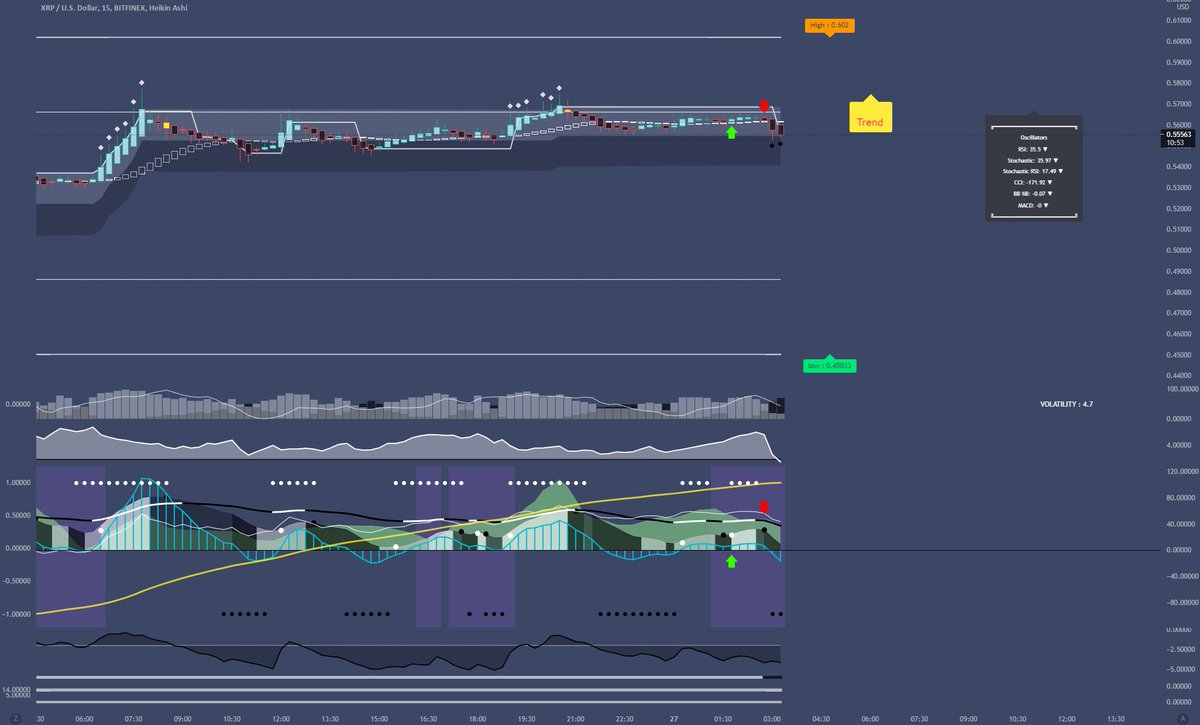Viewport: 1200px width, 725px height.
Task: Select the green buy arrow below the candles
Action: (731, 133)
